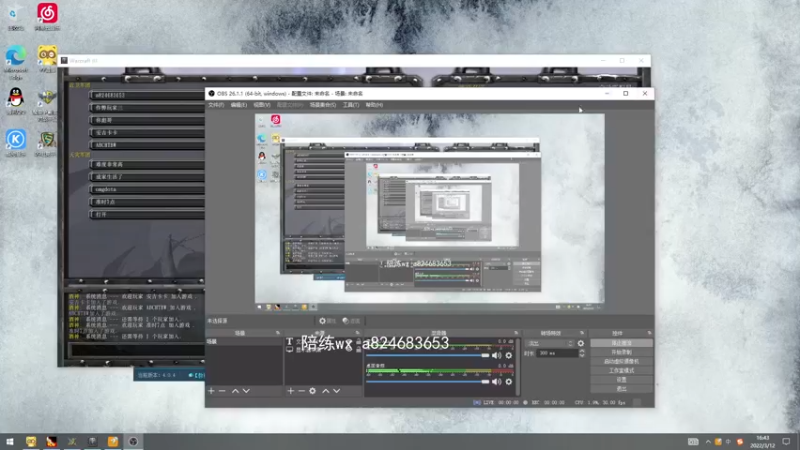Click the chat input box in the Warcraft III window
This screenshot has width=800, height=450.
pos(137,351)
